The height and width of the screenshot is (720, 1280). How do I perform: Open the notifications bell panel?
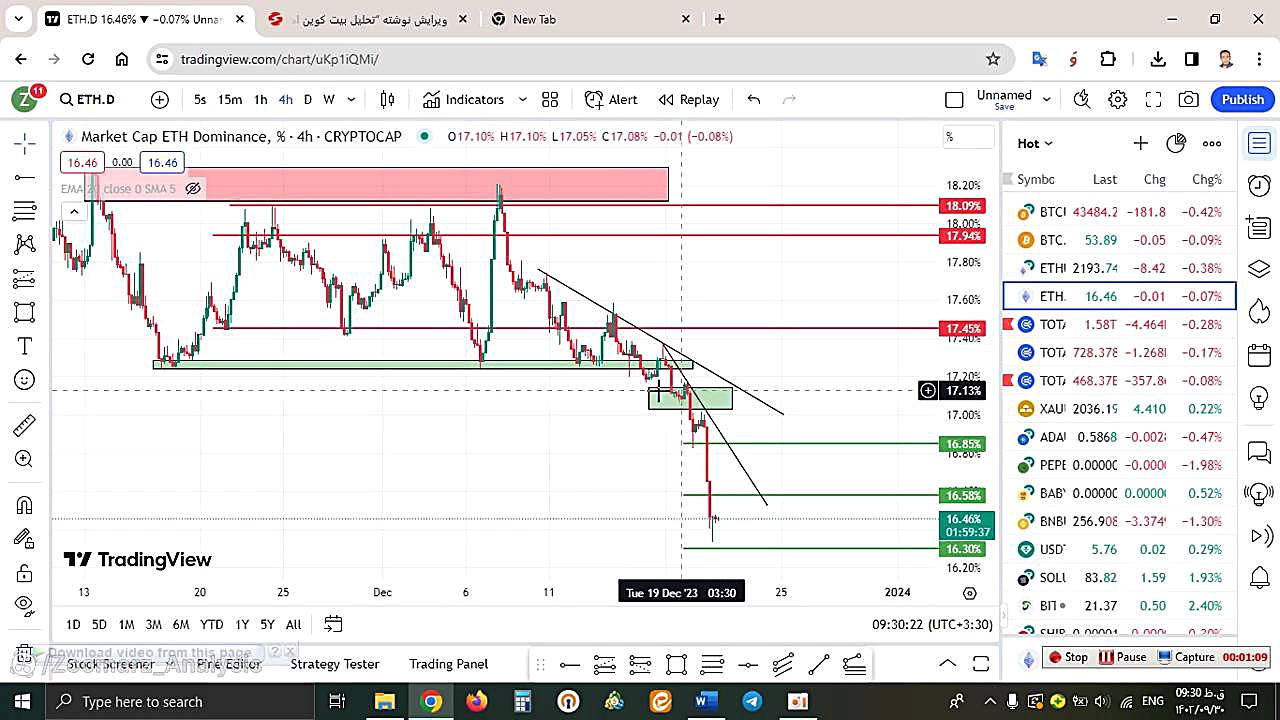tap(1260, 577)
